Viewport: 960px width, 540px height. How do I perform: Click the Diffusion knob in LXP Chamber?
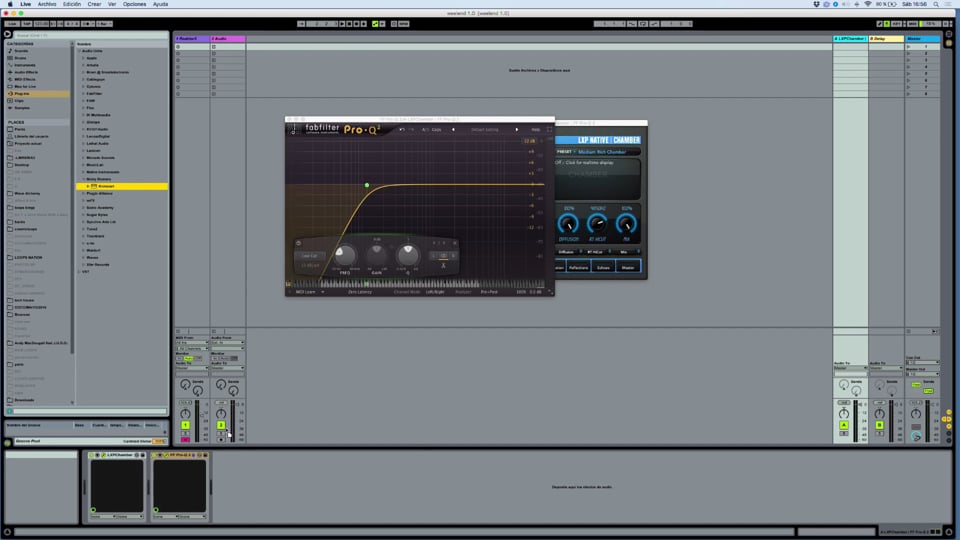tap(568, 224)
